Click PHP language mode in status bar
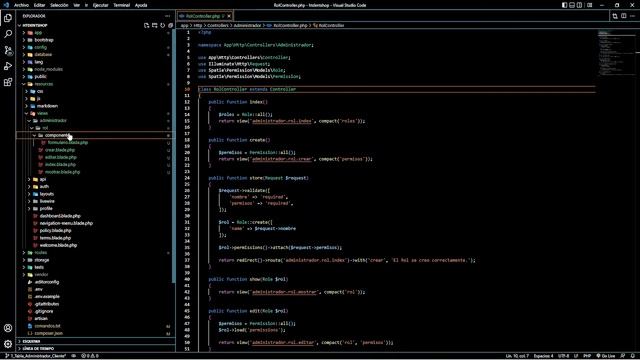The width and height of the screenshot is (640, 360). [x=587, y=356]
